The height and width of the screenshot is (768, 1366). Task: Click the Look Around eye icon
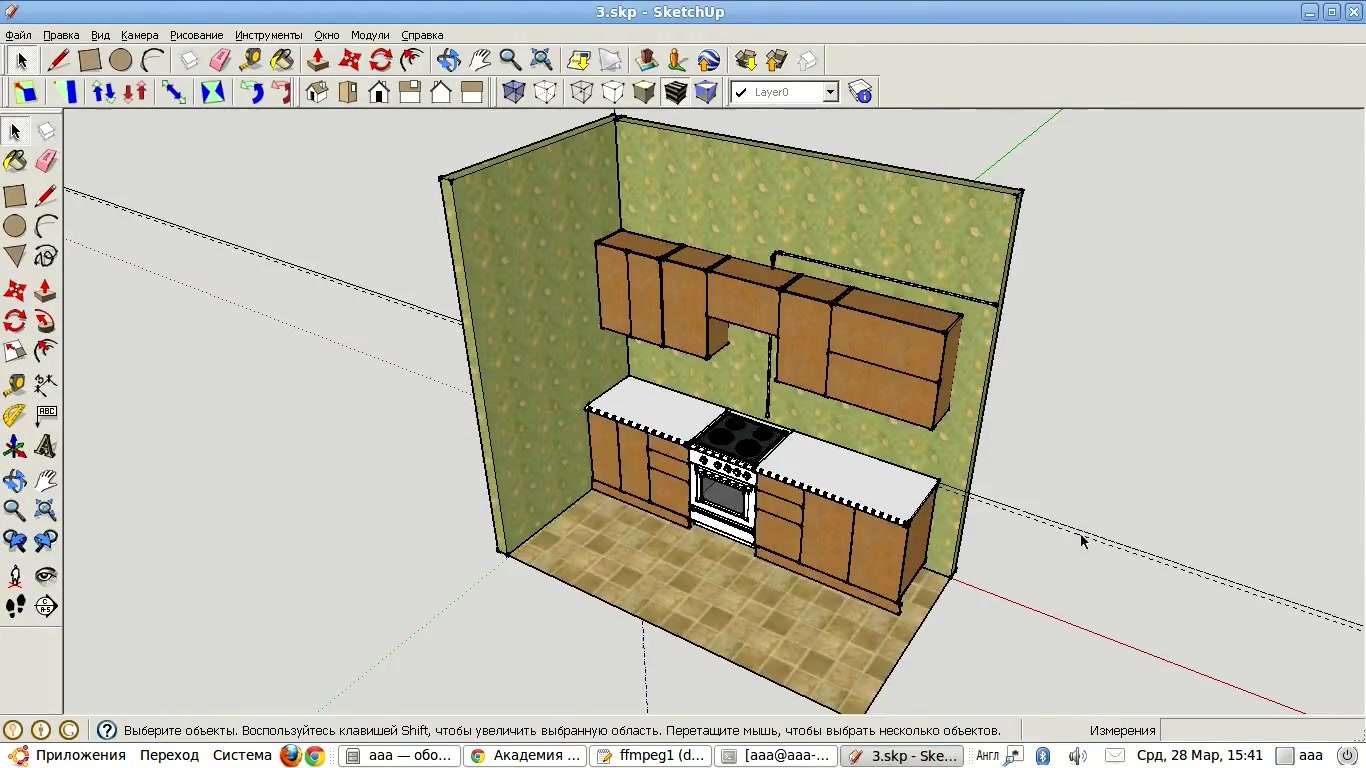pyautogui.click(x=46, y=576)
